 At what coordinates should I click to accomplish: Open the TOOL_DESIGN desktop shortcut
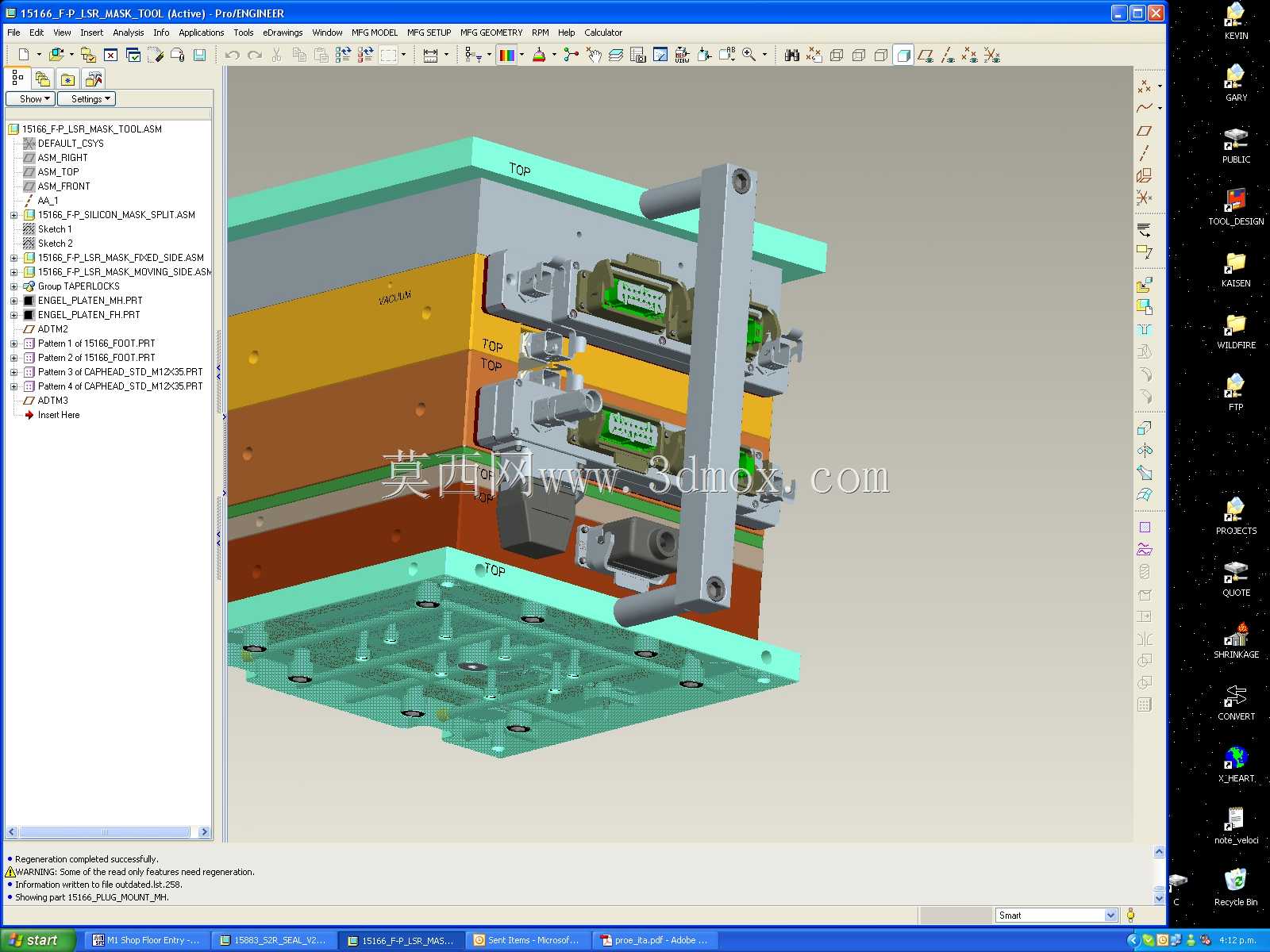[x=1236, y=206]
